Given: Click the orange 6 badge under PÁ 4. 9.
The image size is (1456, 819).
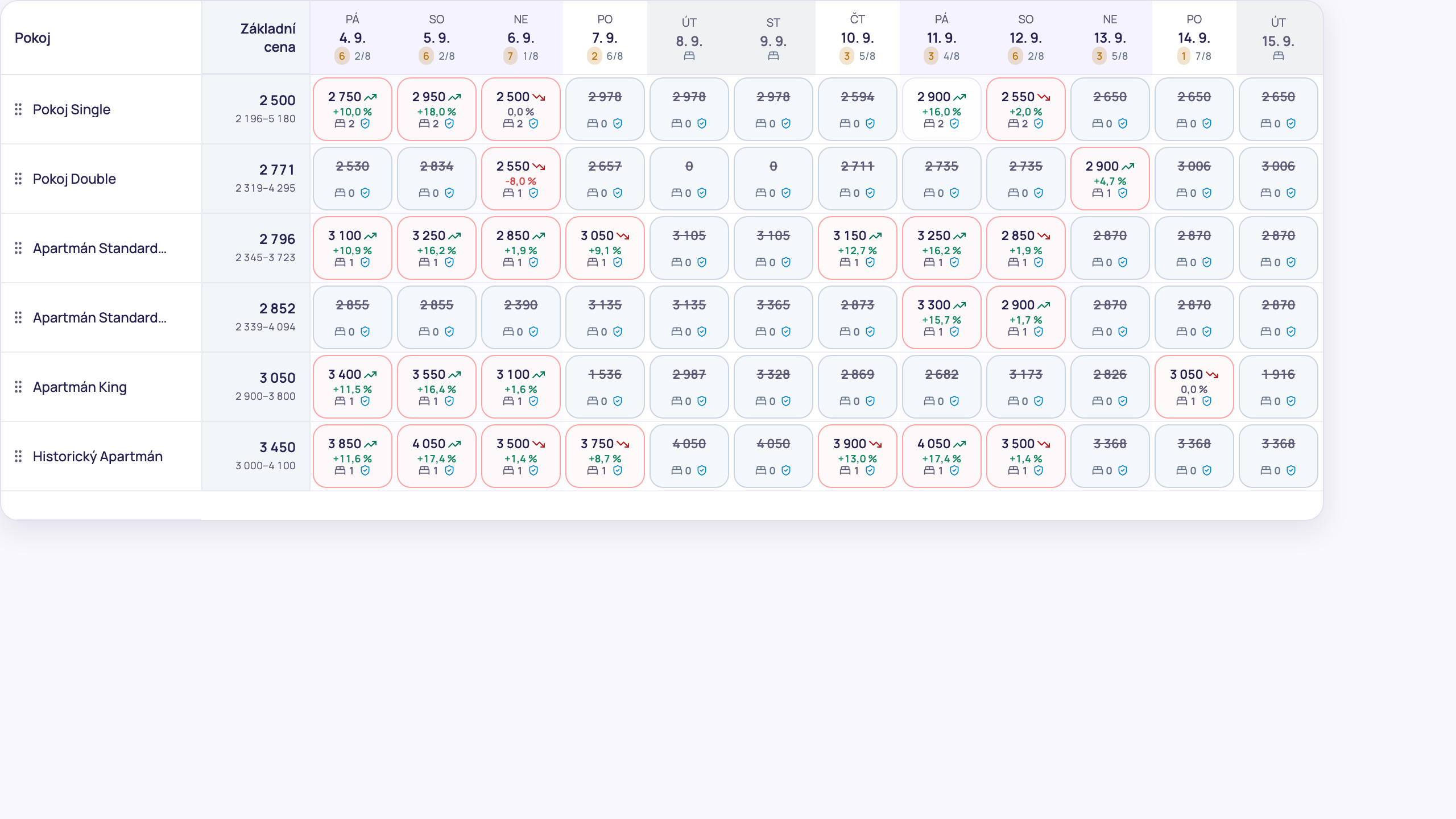Looking at the screenshot, I should click(342, 56).
